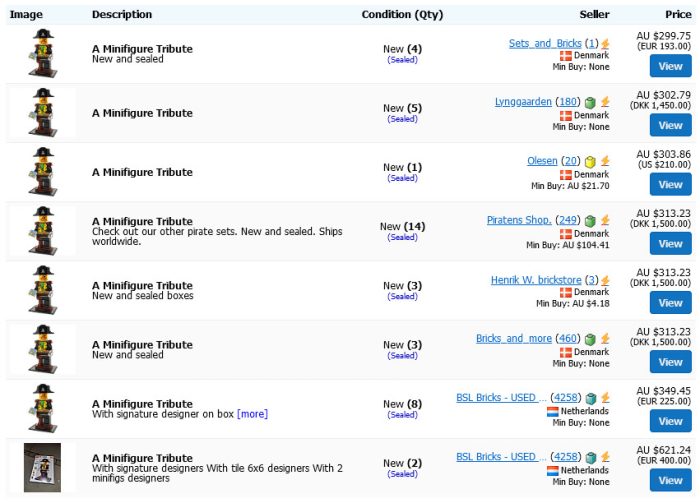Click the lightning bolt icon next to Piratens Shop.
The height and width of the screenshot is (503, 700).
605,221
